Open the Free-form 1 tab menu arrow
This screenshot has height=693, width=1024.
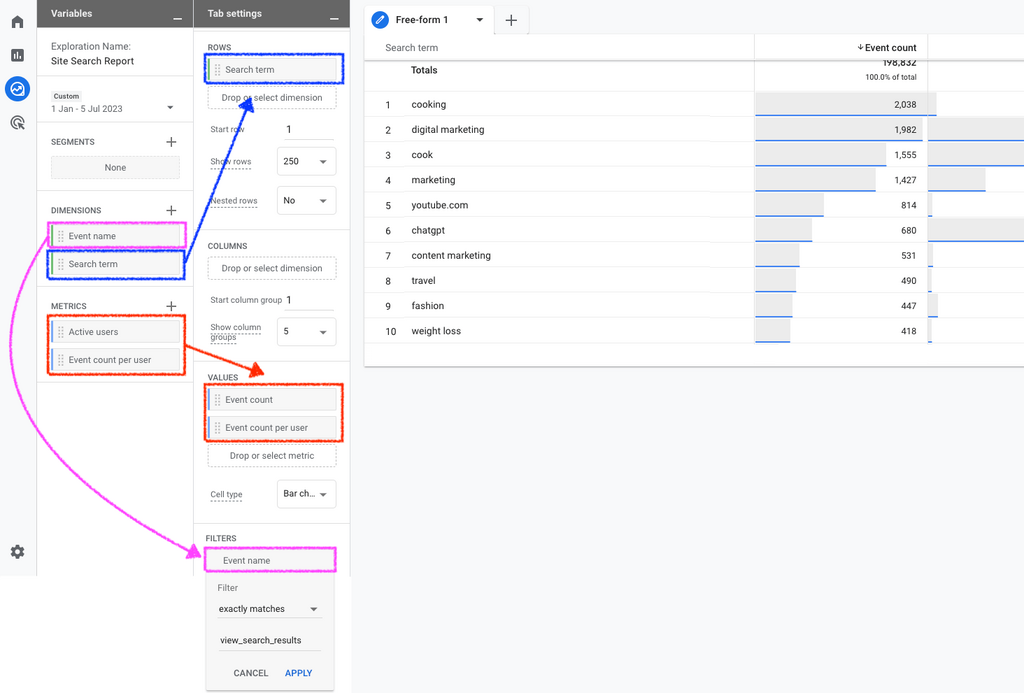[x=480, y=20]
